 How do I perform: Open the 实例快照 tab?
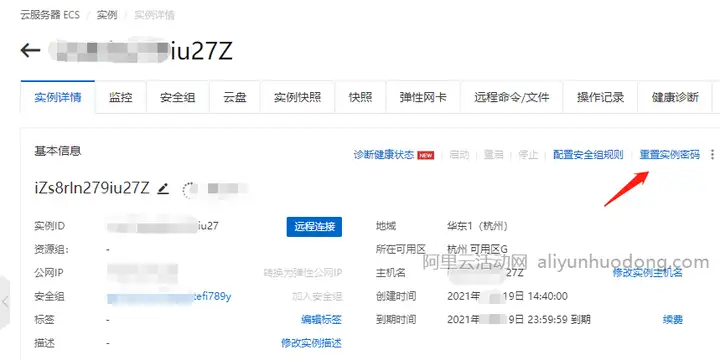(298, 97)
